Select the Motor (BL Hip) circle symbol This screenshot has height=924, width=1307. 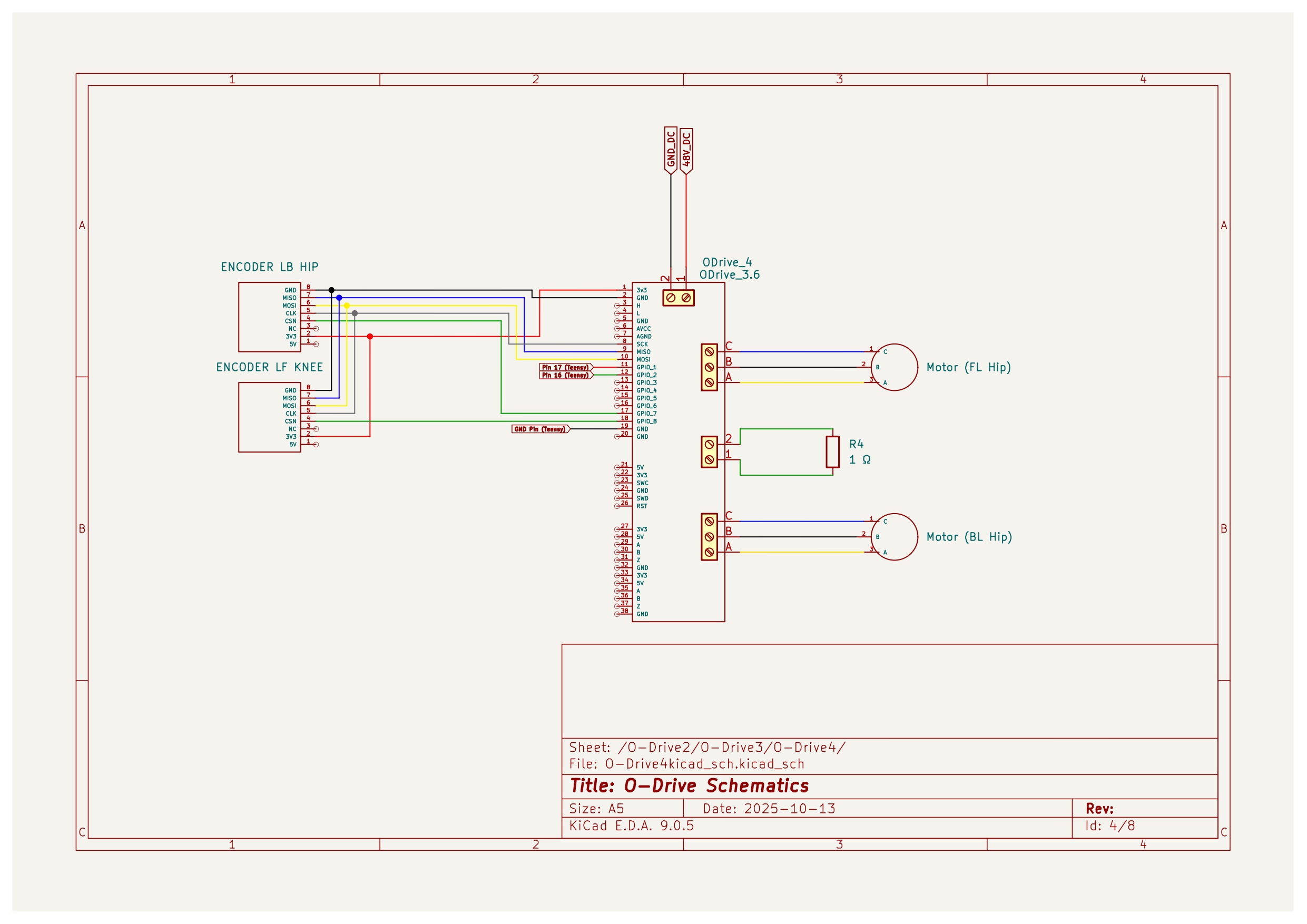click(894, 537)
